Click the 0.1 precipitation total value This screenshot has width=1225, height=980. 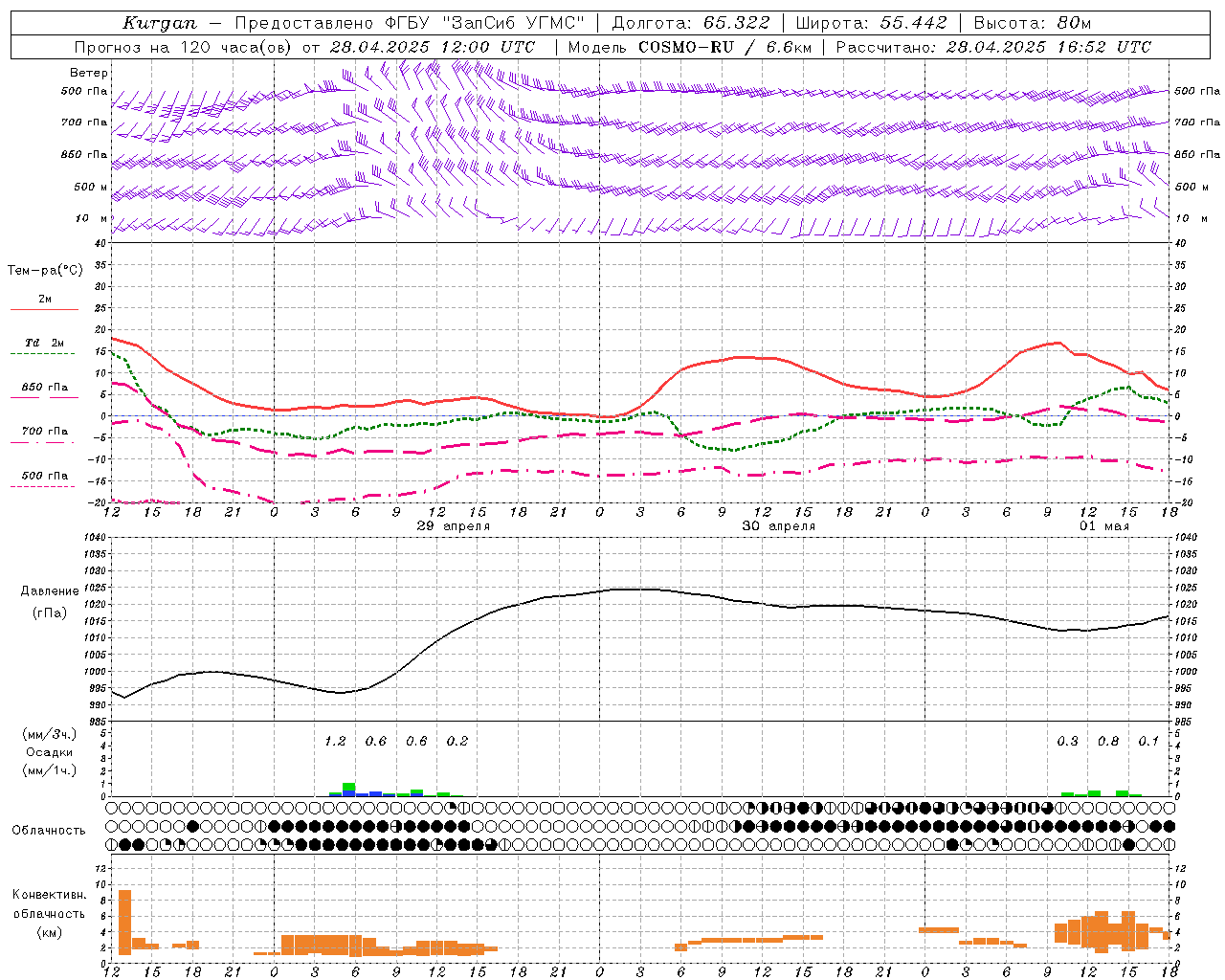pos(1148,742)
